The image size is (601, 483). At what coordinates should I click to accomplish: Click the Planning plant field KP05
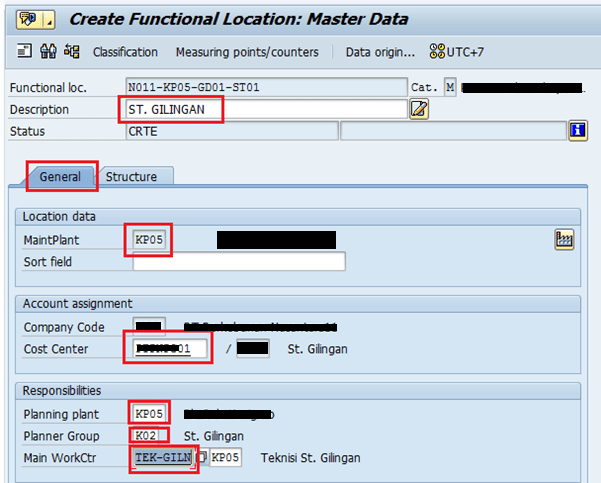tap(149, 413)
